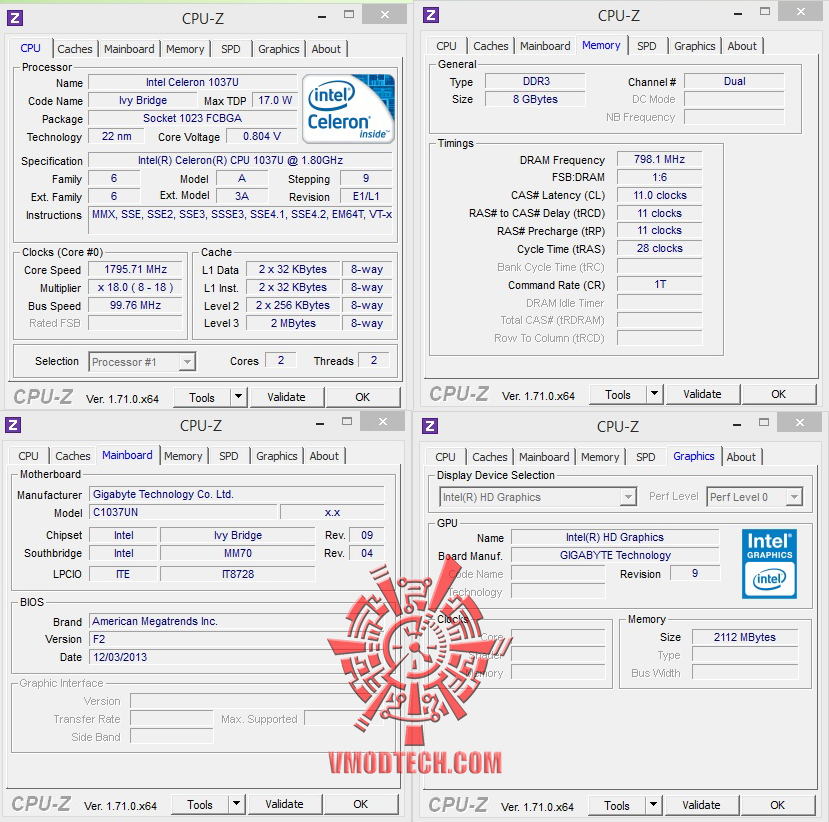
Task: Open CPU tab in Mainboard window
Action: pos(29,456)
